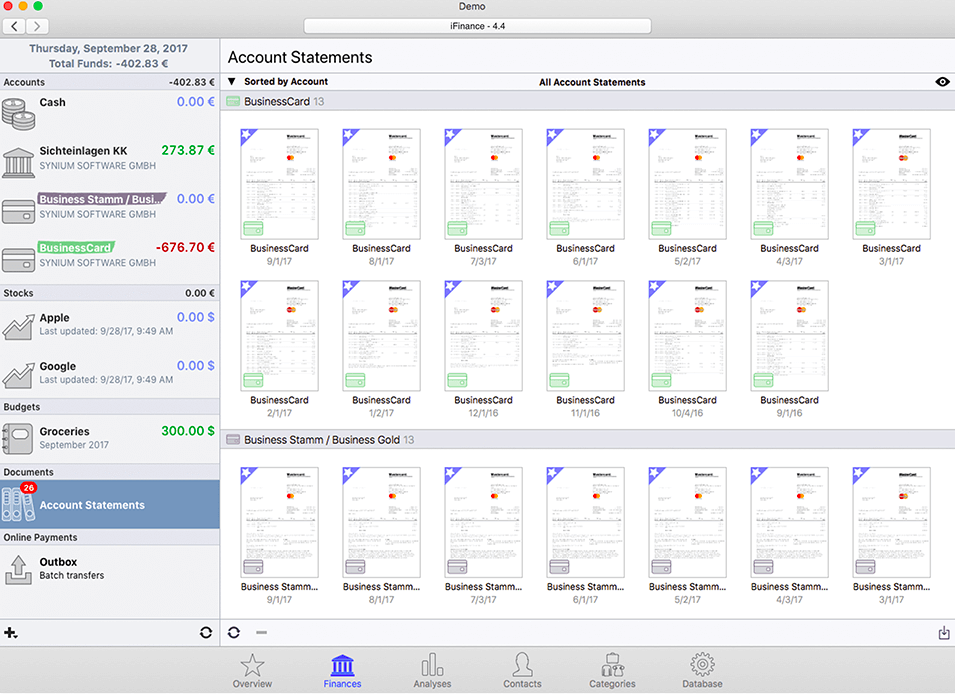955x694 pixels.
Task: Refresh accounts using sidebar sync icon
Action: 206,632
